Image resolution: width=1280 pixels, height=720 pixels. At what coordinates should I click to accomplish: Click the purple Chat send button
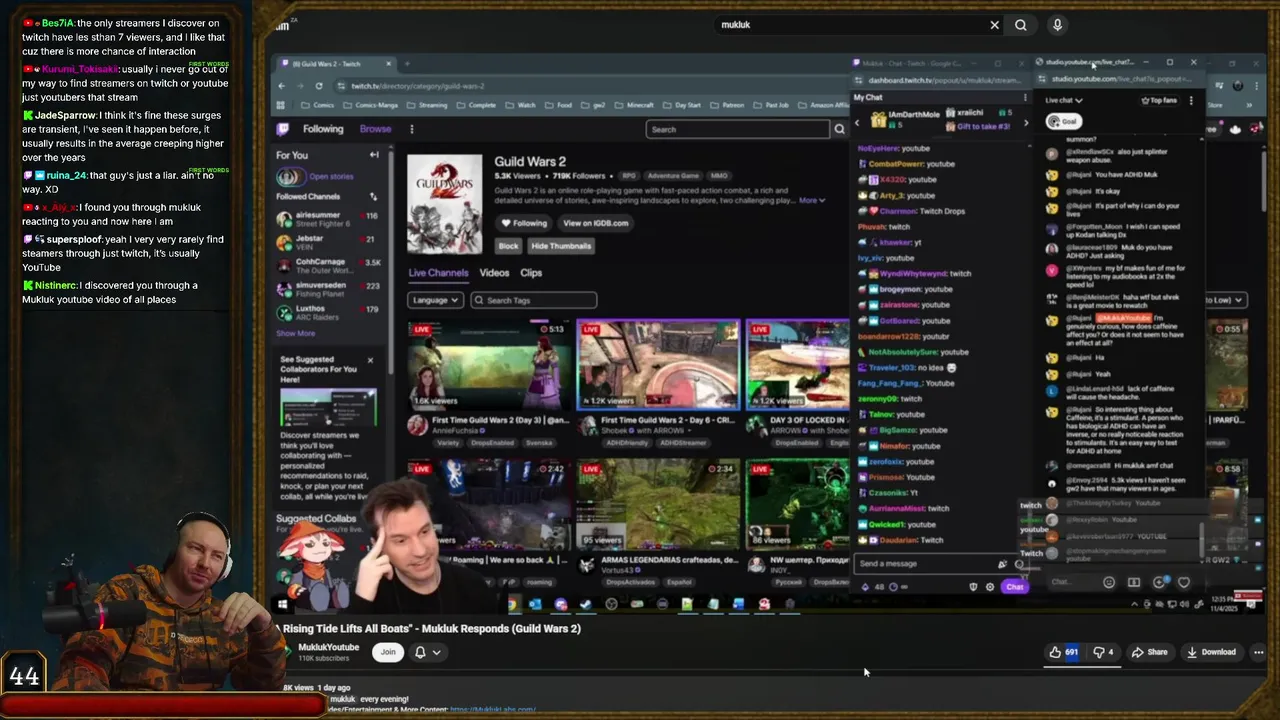point(1014,587)
